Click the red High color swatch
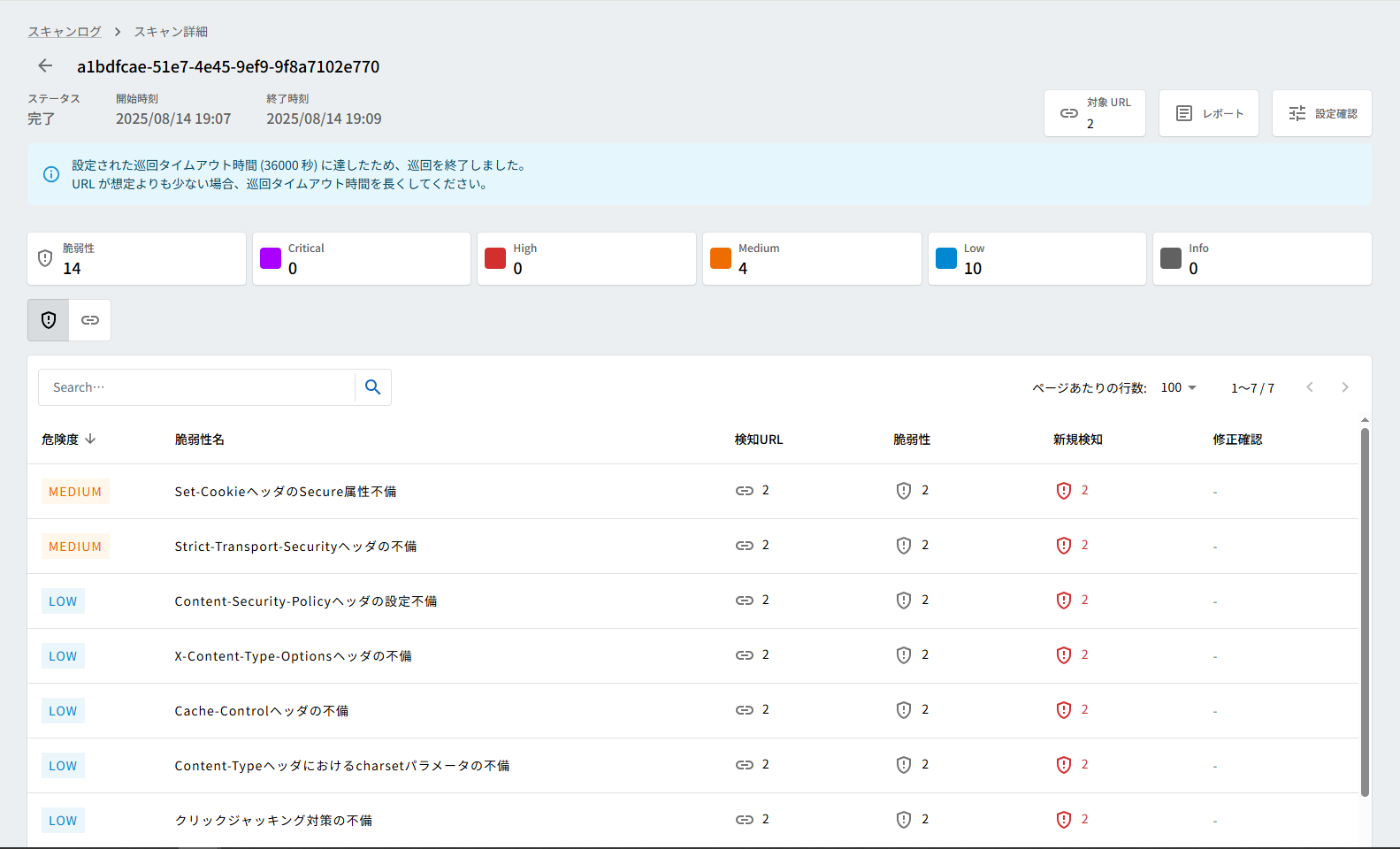Image resolution: width=1400 pixels, height=849 pixels. pos(495,258)
